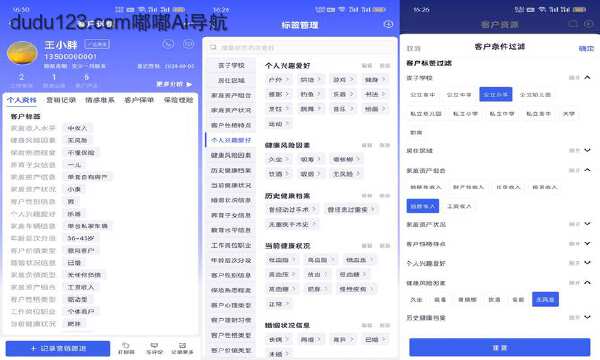Tap the play icon in 客户资源 header

[x=589, y=24]
